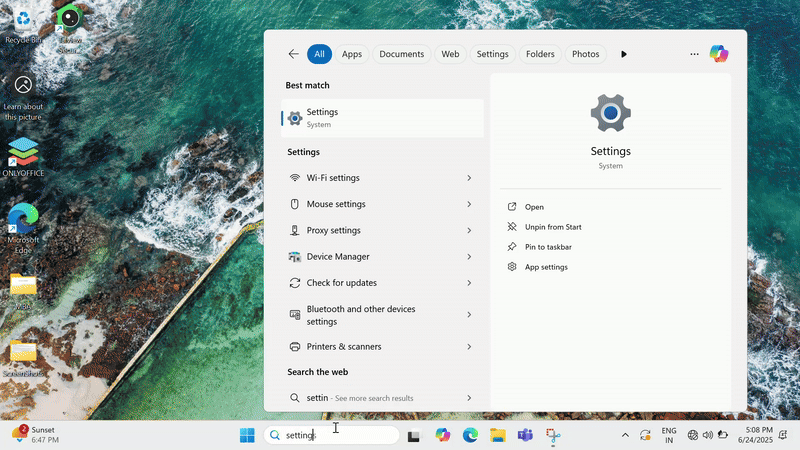This screenshot has height=450, width=800.
Task: Switch to the Settings filter tab
Action: pyautogui.click(x=492, y=54)
